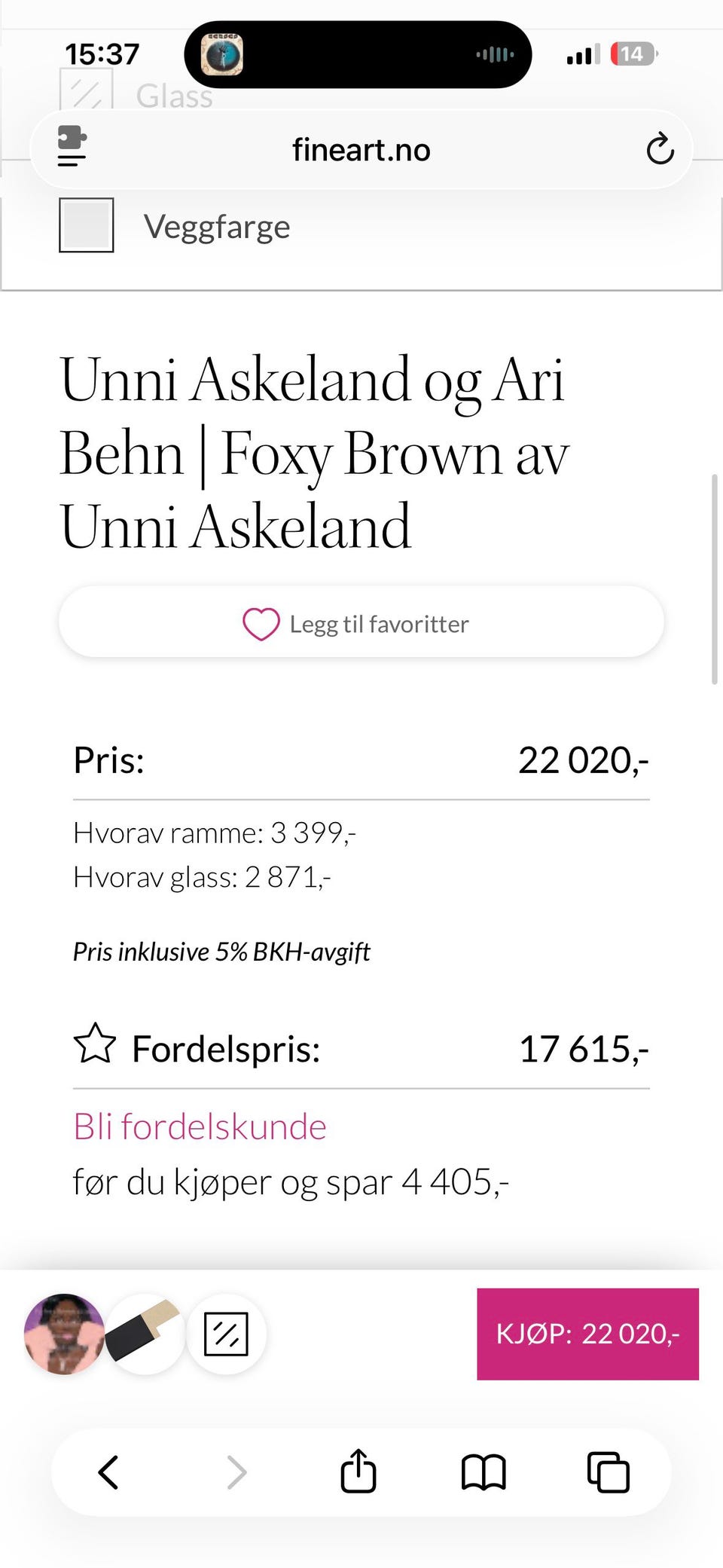Select the Glass option at top
The width and height of the screenshot is (723, 1568).
coord(174,96)
